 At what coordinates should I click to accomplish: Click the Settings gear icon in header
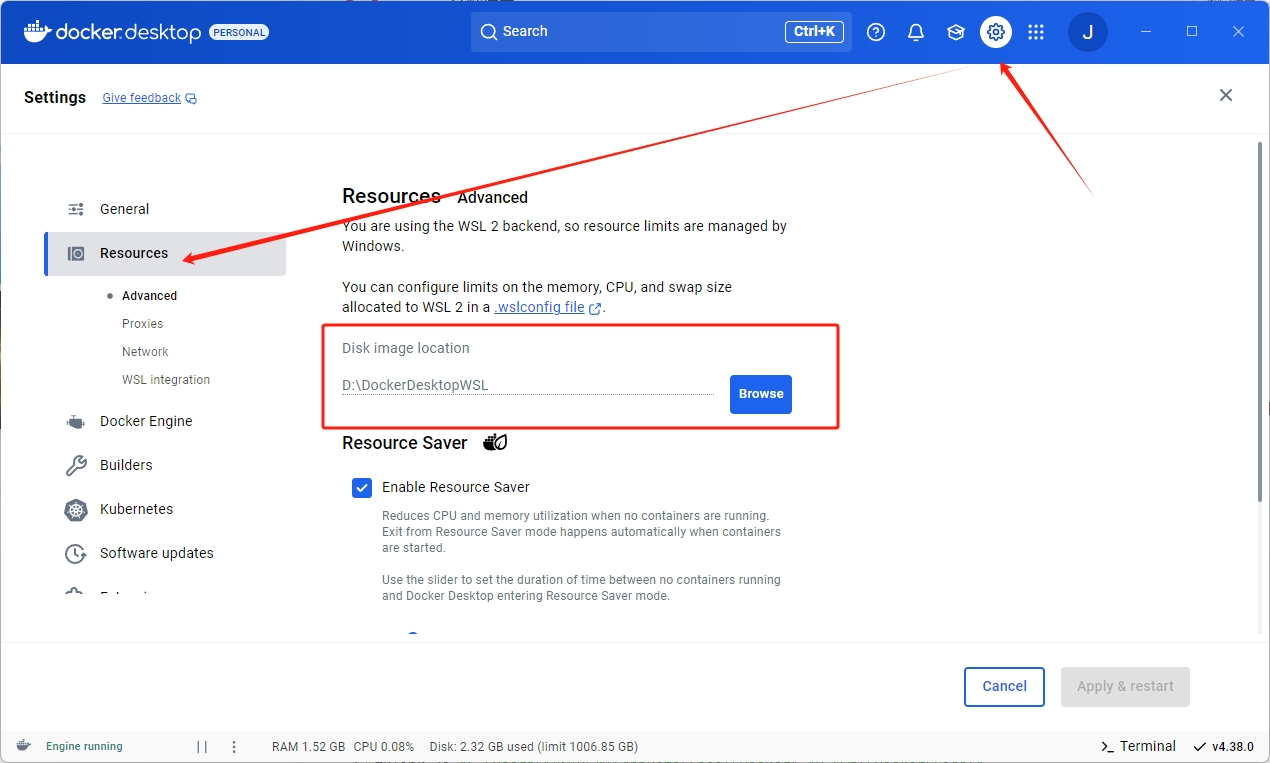pyautogui.click(x=996, y=32)
